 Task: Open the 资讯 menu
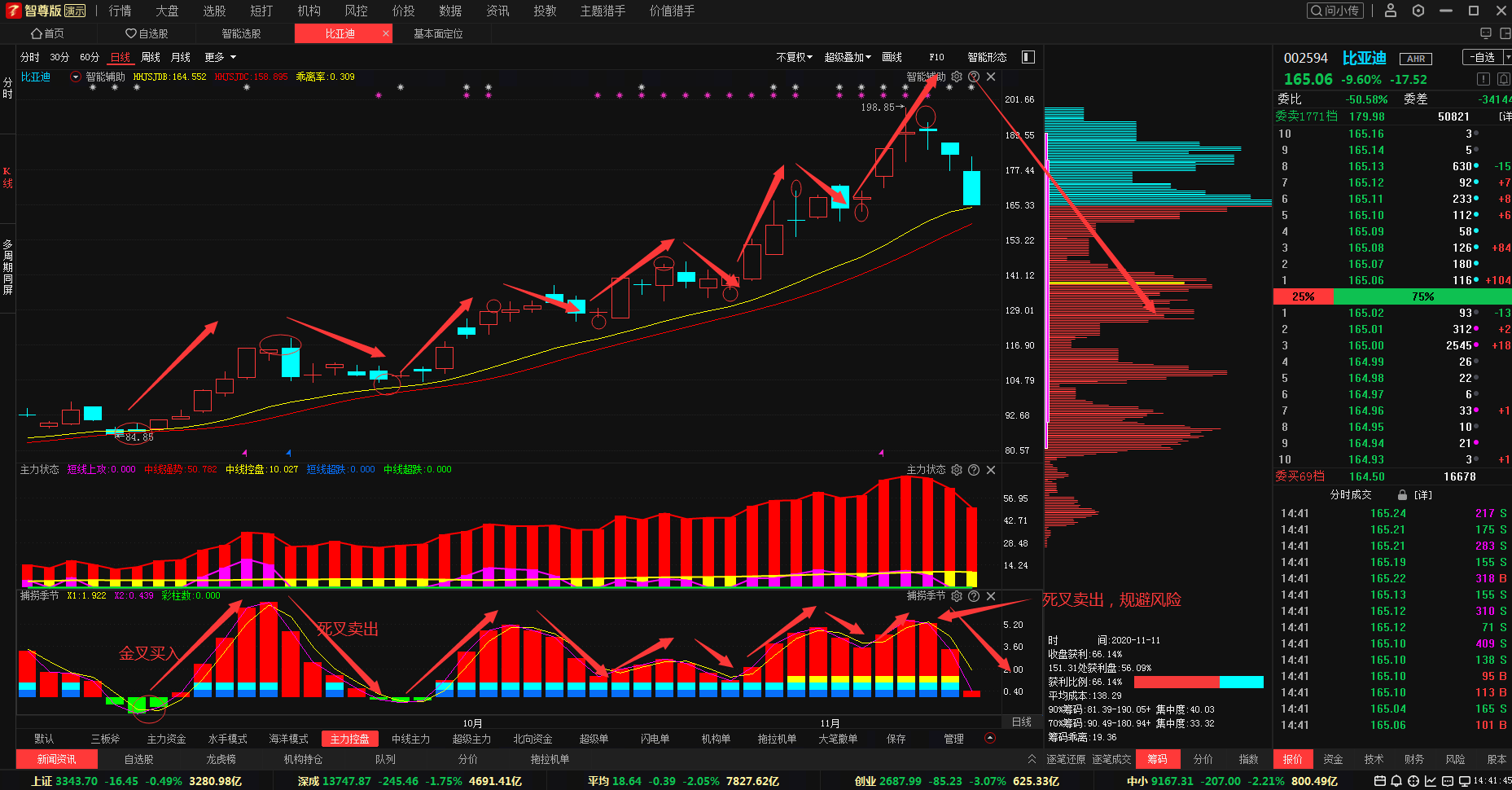pyautogui.click(x=497, y=11)
